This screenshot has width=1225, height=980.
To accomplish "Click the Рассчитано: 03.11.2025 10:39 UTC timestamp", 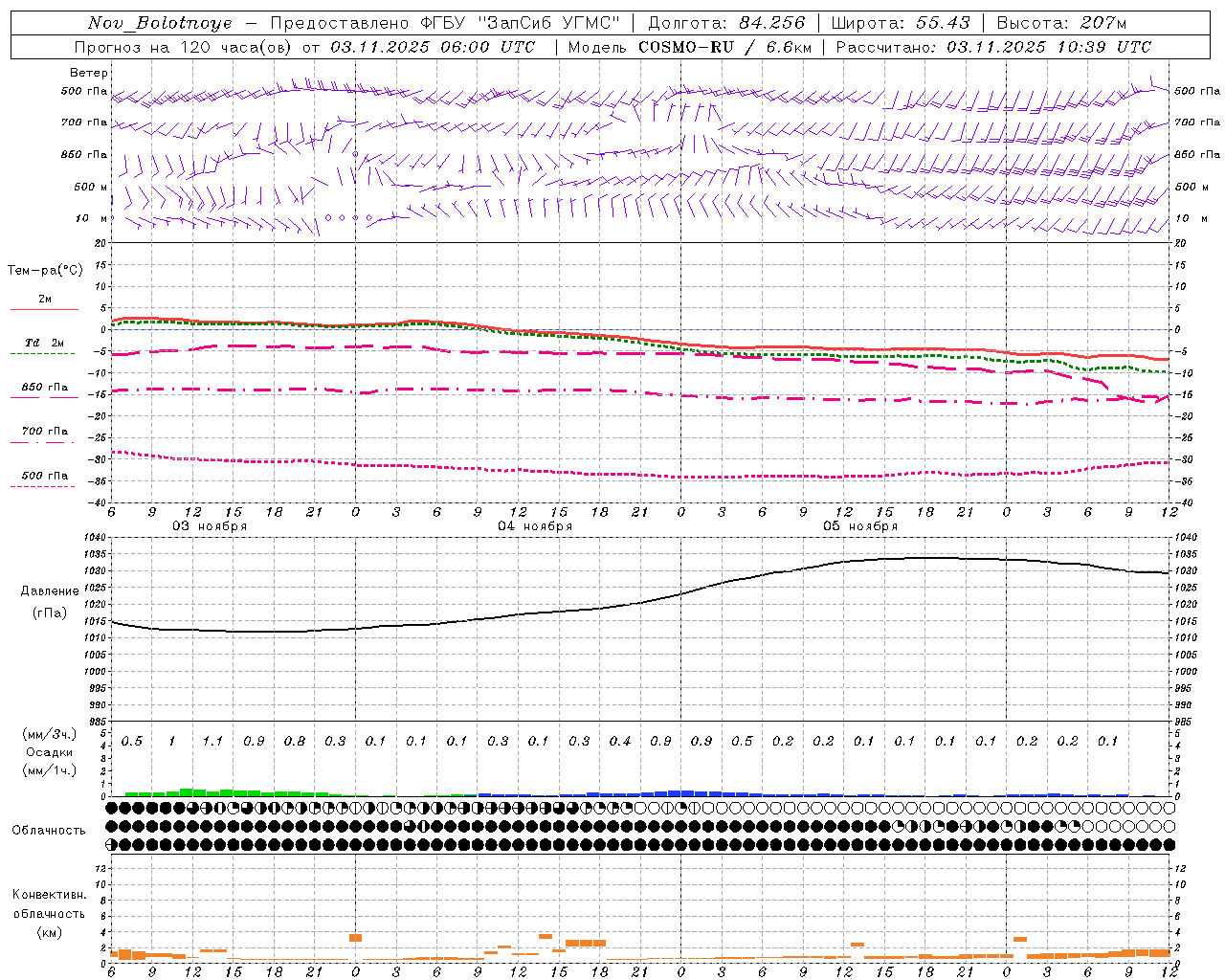I will (x=993, y=47).
